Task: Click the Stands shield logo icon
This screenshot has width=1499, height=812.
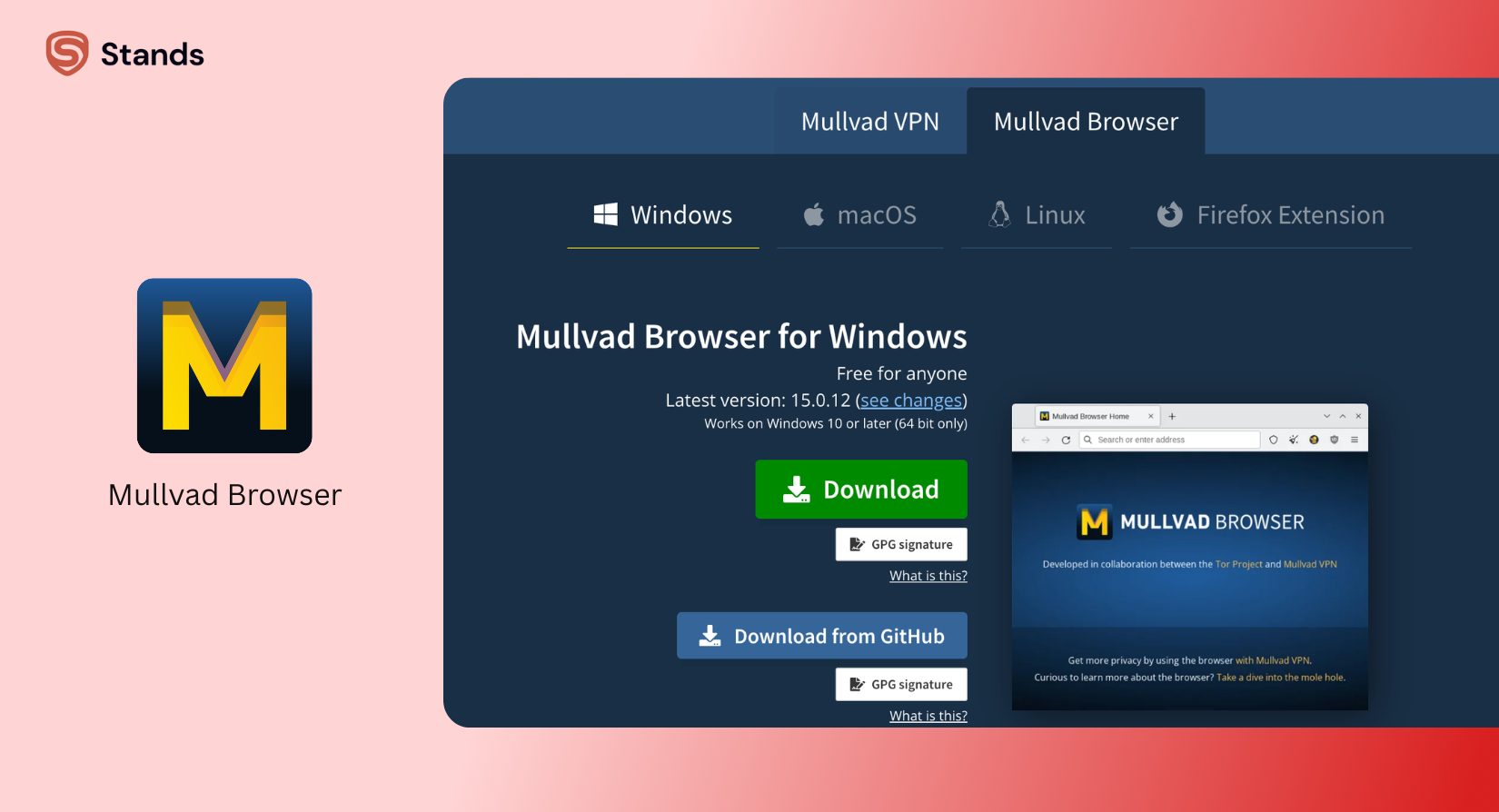Action: (x=67, y=53)
